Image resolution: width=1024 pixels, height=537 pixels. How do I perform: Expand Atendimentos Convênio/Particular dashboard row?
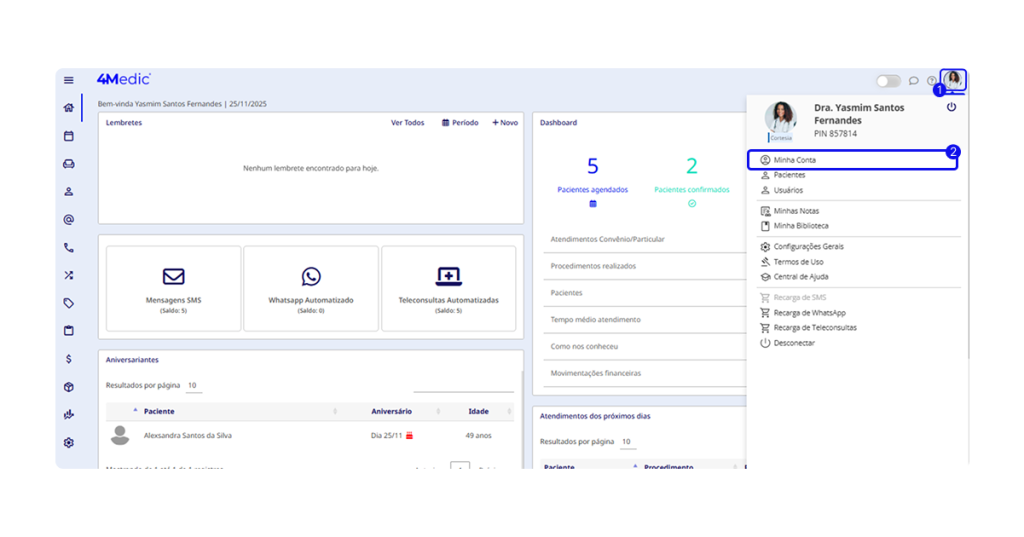point(607,239)
